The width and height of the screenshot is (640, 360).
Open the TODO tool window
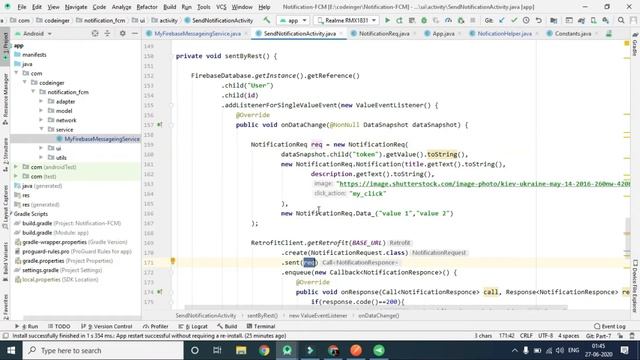click(59, 327)
